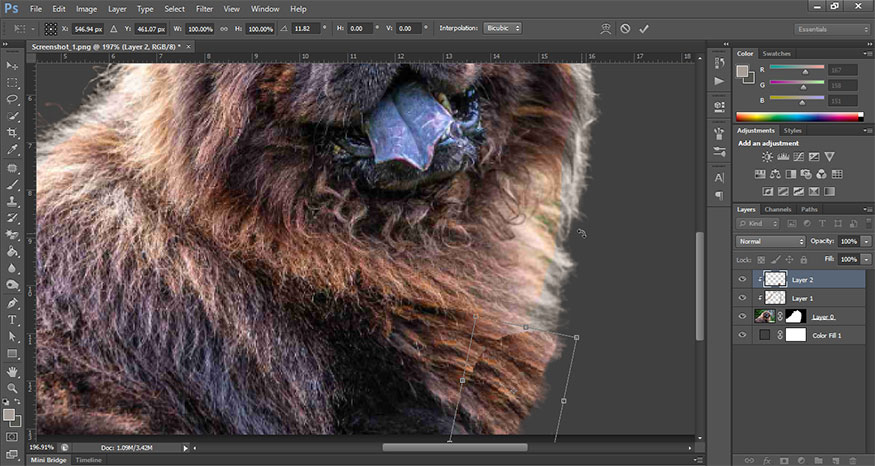Select the Clone Stamp tool
875x466 pixels.
(x=12, y=201)
